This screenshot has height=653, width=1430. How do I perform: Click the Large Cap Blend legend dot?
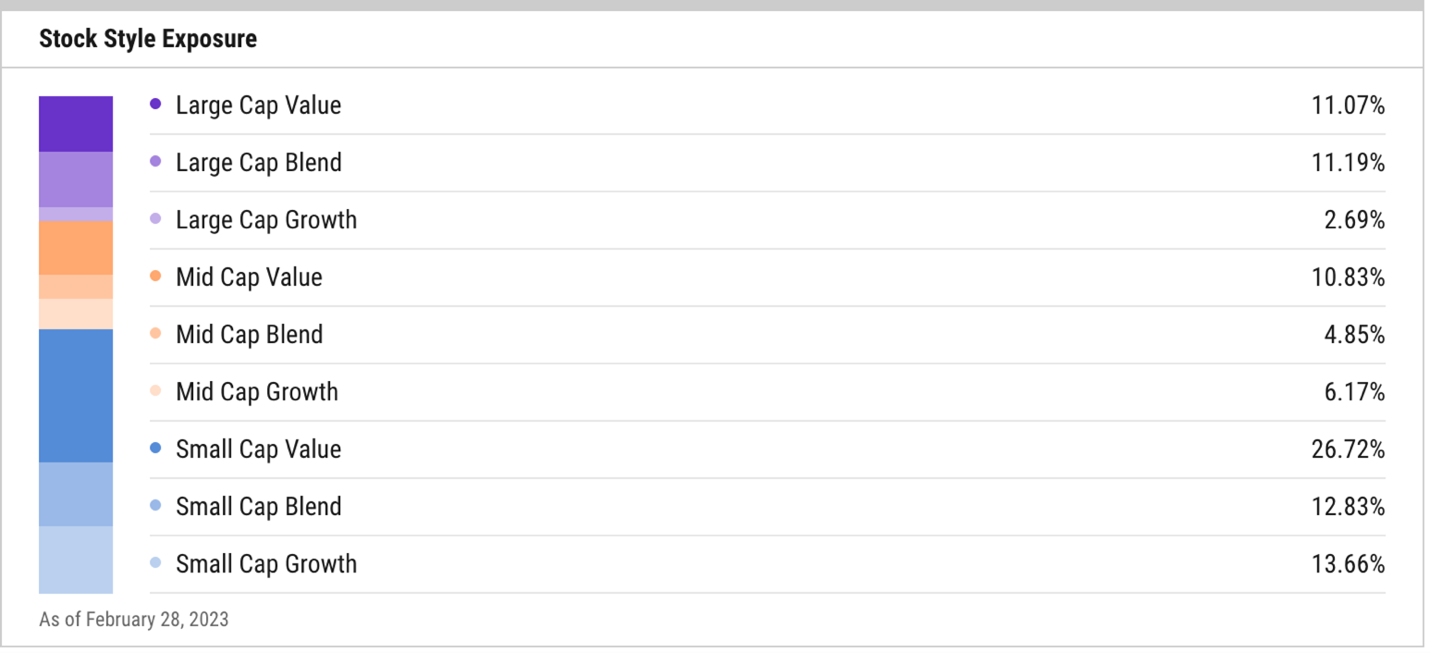pyautogui.click(x=155, y=162)
